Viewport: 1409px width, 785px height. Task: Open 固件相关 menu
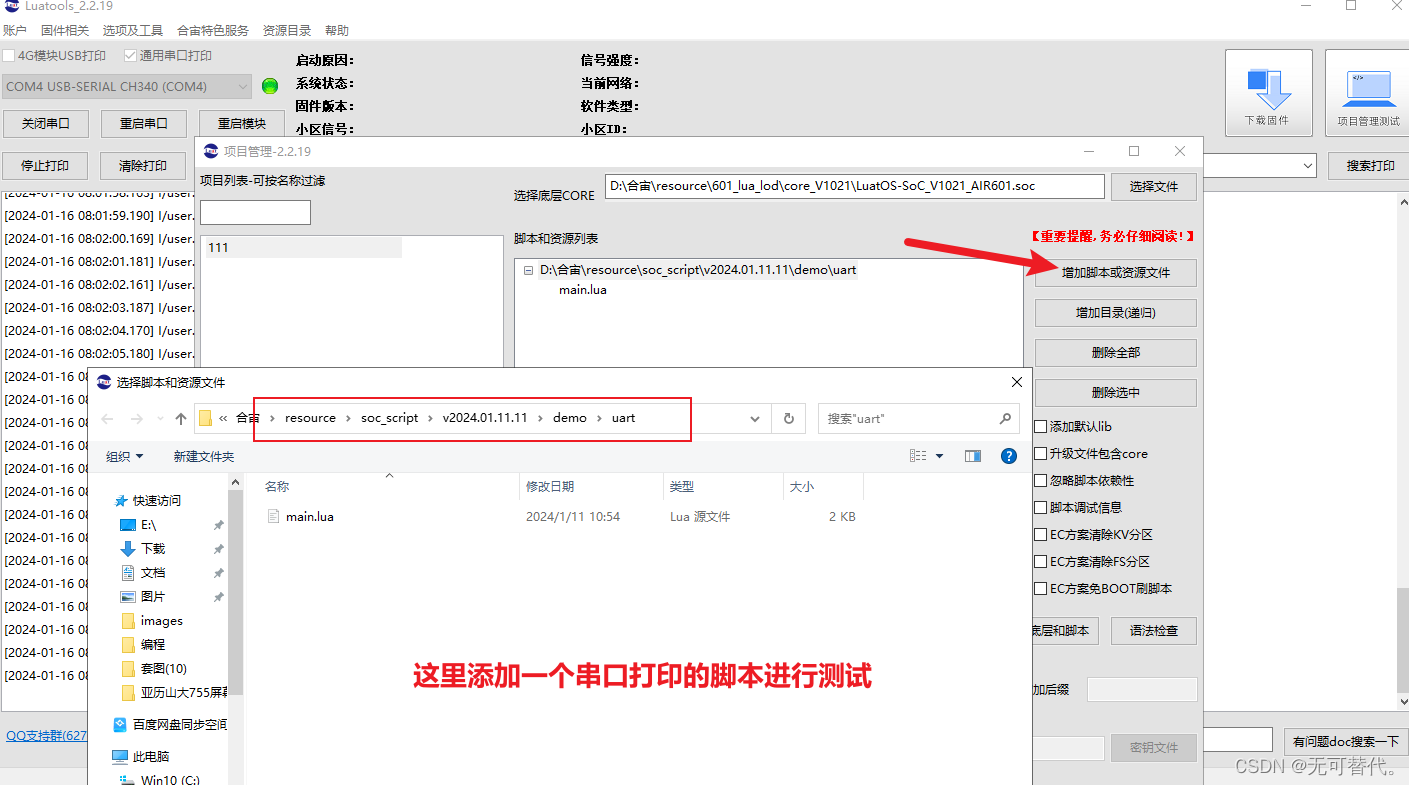click(x=65, y=31)
